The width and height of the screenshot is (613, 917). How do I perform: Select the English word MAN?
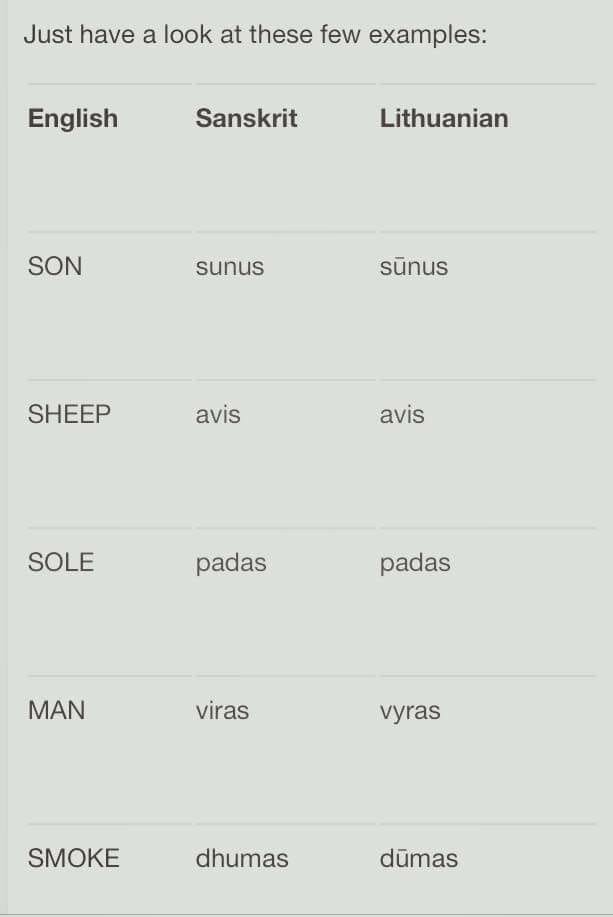57,711
